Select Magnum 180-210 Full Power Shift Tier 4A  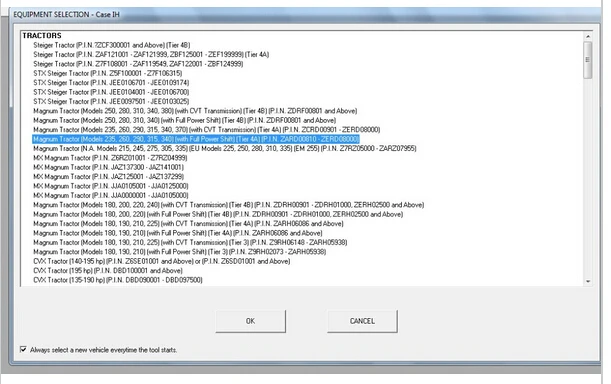[178, 233]
